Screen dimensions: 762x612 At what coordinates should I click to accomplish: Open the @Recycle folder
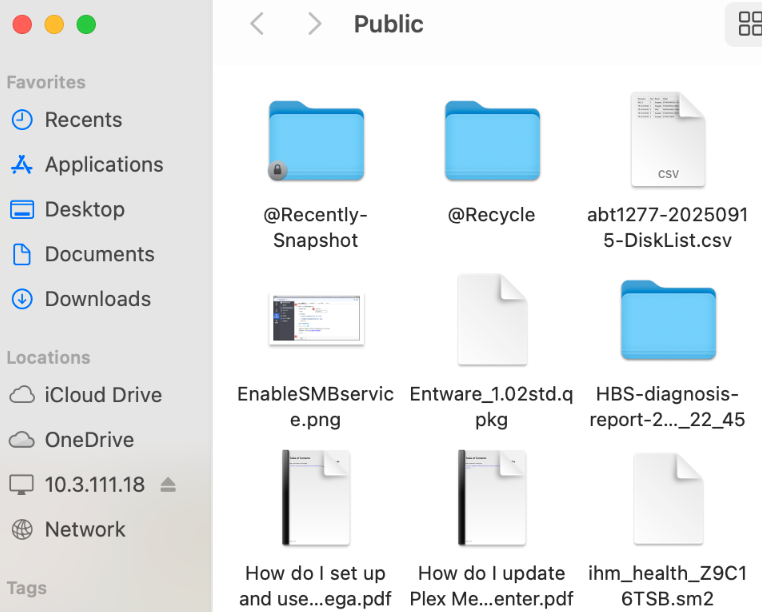coord(492,141)
